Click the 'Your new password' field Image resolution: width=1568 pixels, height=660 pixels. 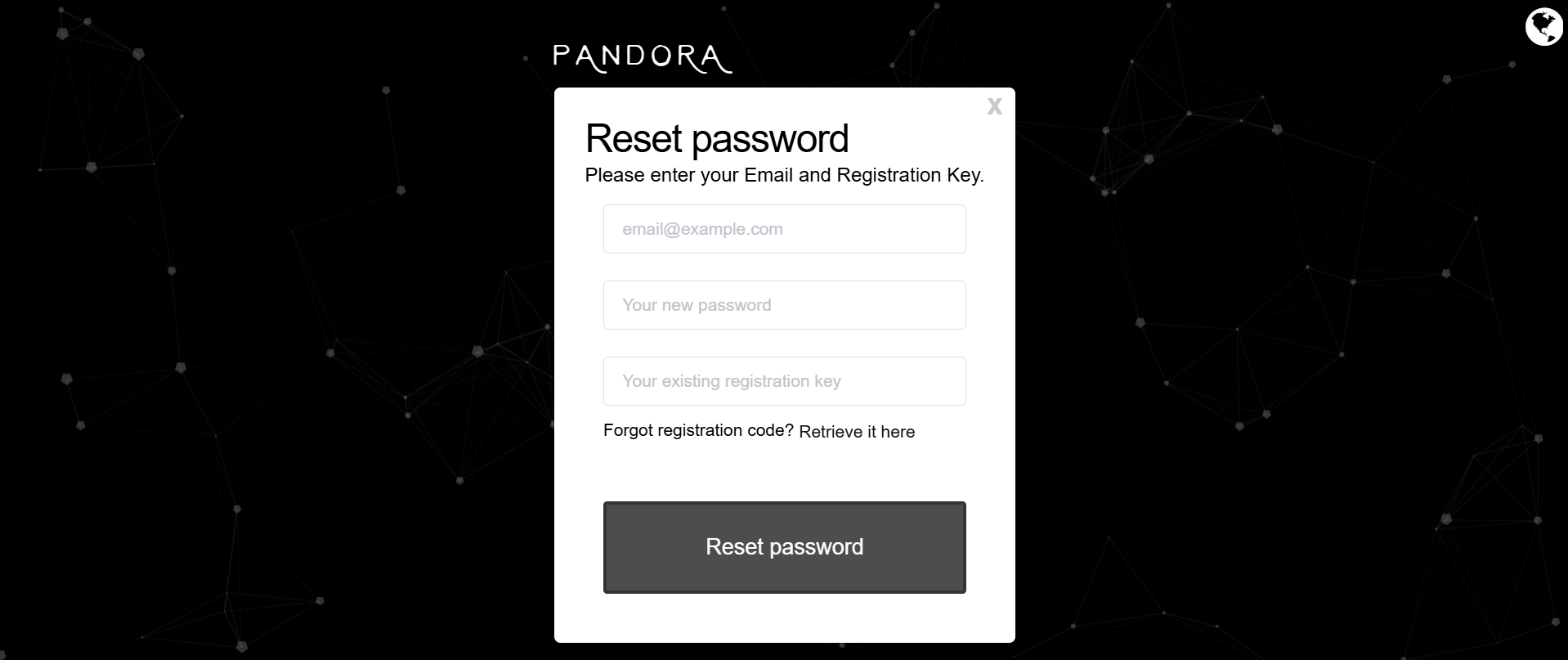pyautogui.click(x=784, y=305)
